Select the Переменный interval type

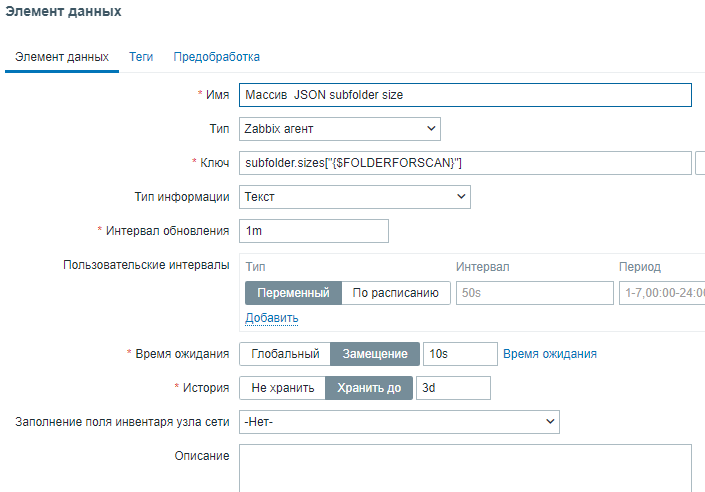click(x=293, y=293)
